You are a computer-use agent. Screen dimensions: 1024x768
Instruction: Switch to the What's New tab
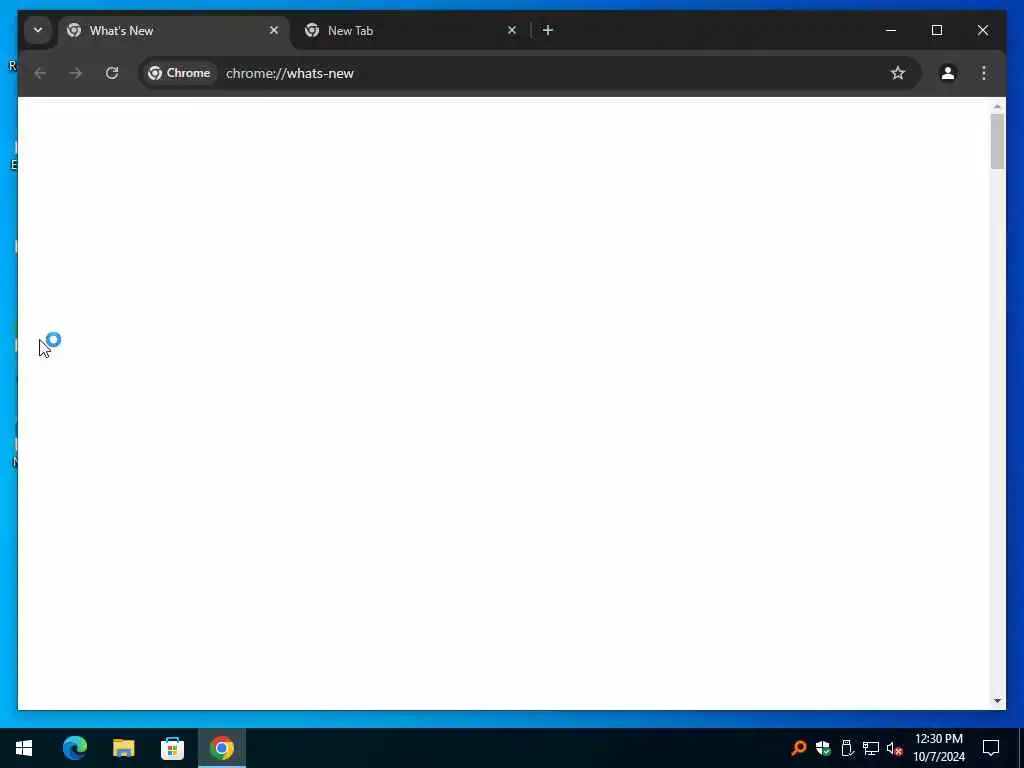point(174,31)
